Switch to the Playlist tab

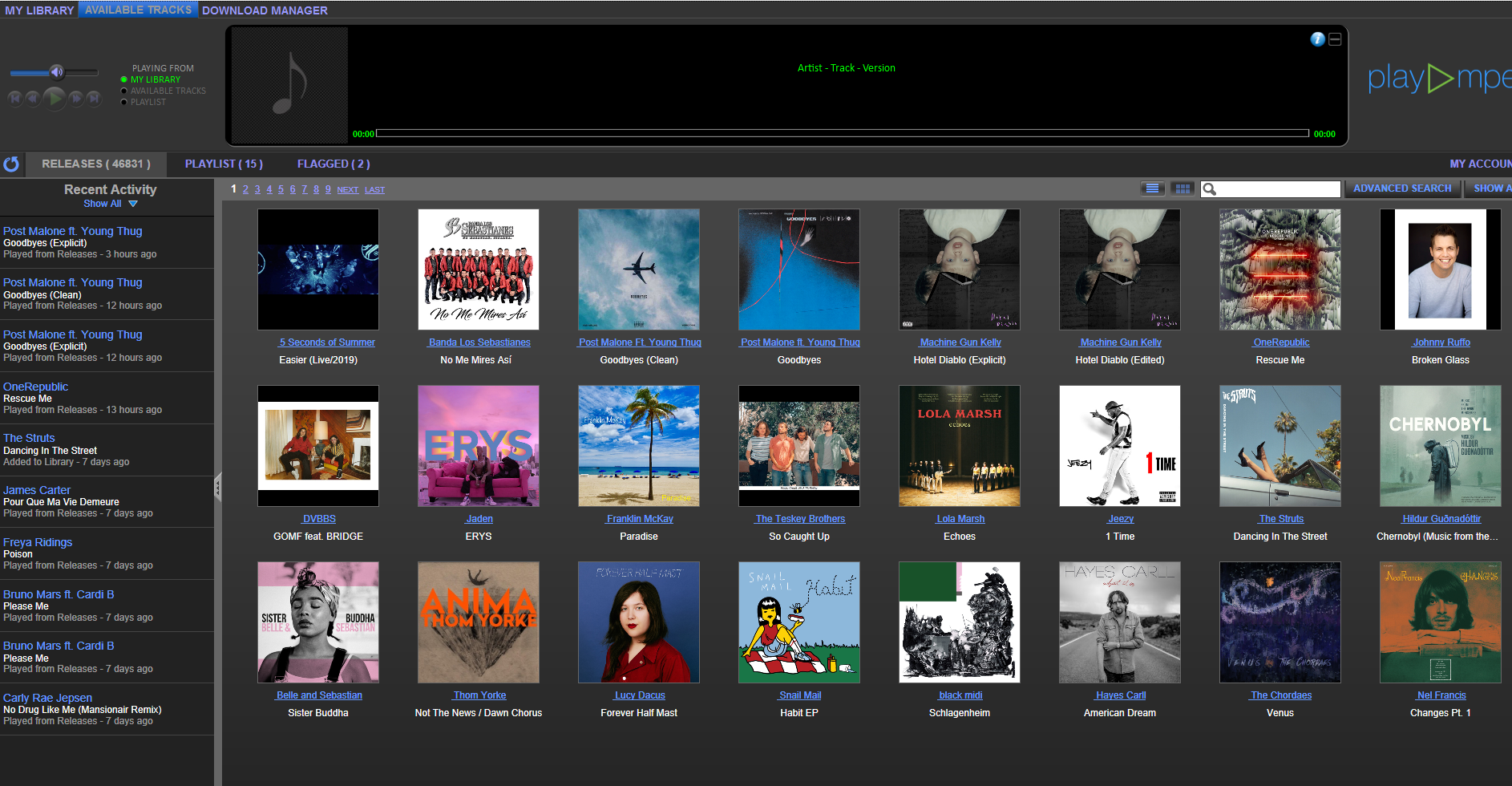pyautogui.click(x=224, y=164)
